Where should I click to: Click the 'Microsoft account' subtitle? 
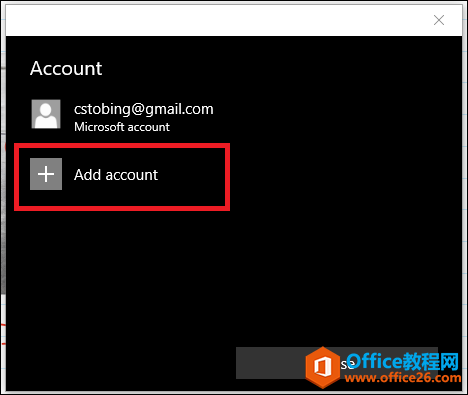122,127
